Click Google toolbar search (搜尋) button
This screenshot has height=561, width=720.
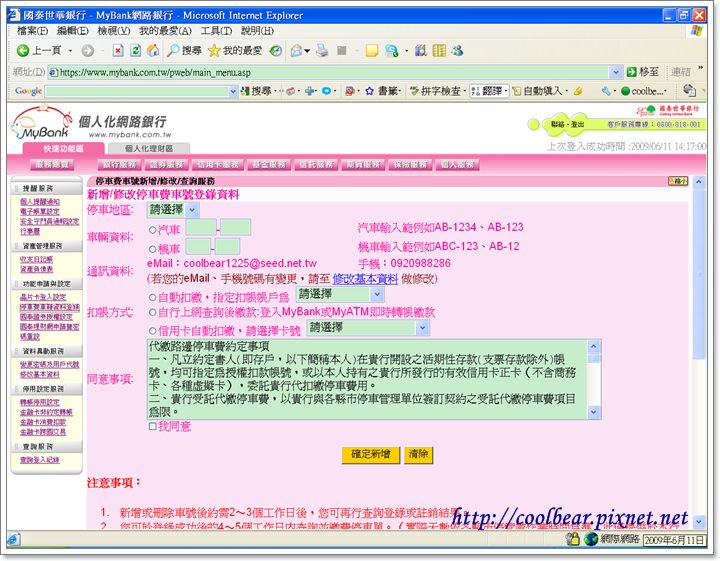256,91
